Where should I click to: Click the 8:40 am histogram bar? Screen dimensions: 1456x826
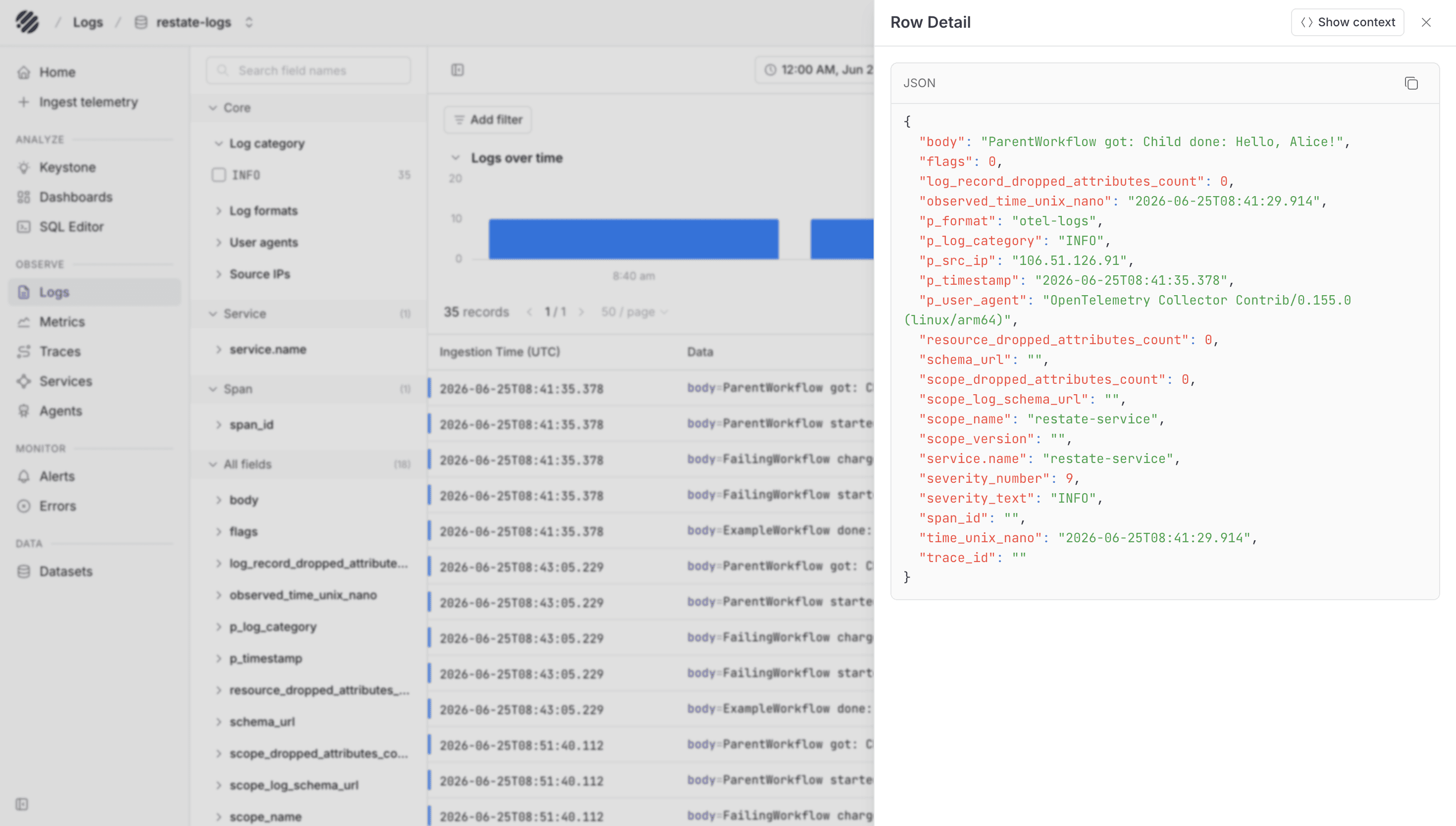click(633, 239)
